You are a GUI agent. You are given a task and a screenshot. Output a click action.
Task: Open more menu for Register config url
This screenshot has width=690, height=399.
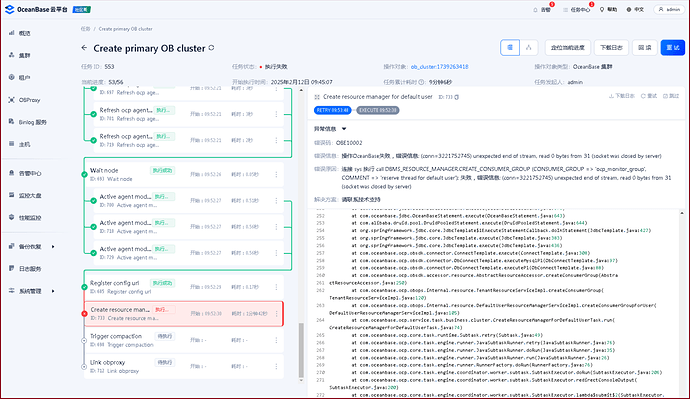276,287
